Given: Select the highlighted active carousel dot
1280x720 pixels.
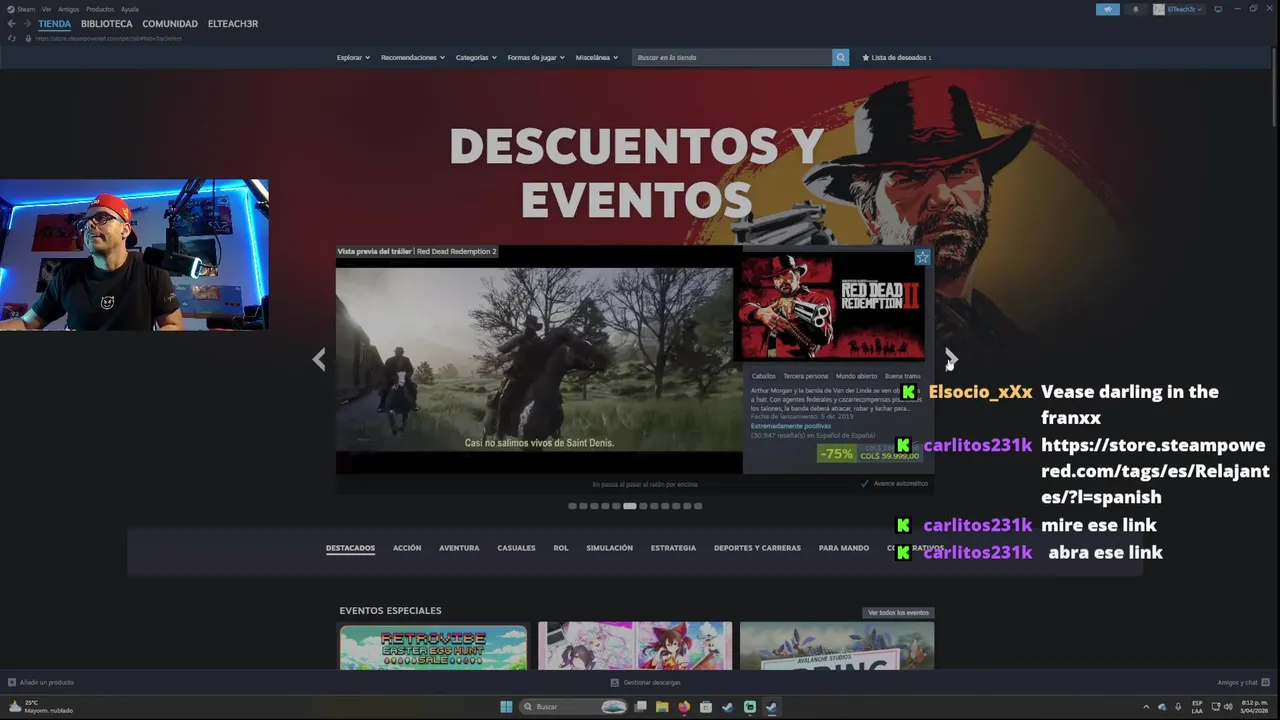Looking at the screenshot, I should click(x=629, y=506).
